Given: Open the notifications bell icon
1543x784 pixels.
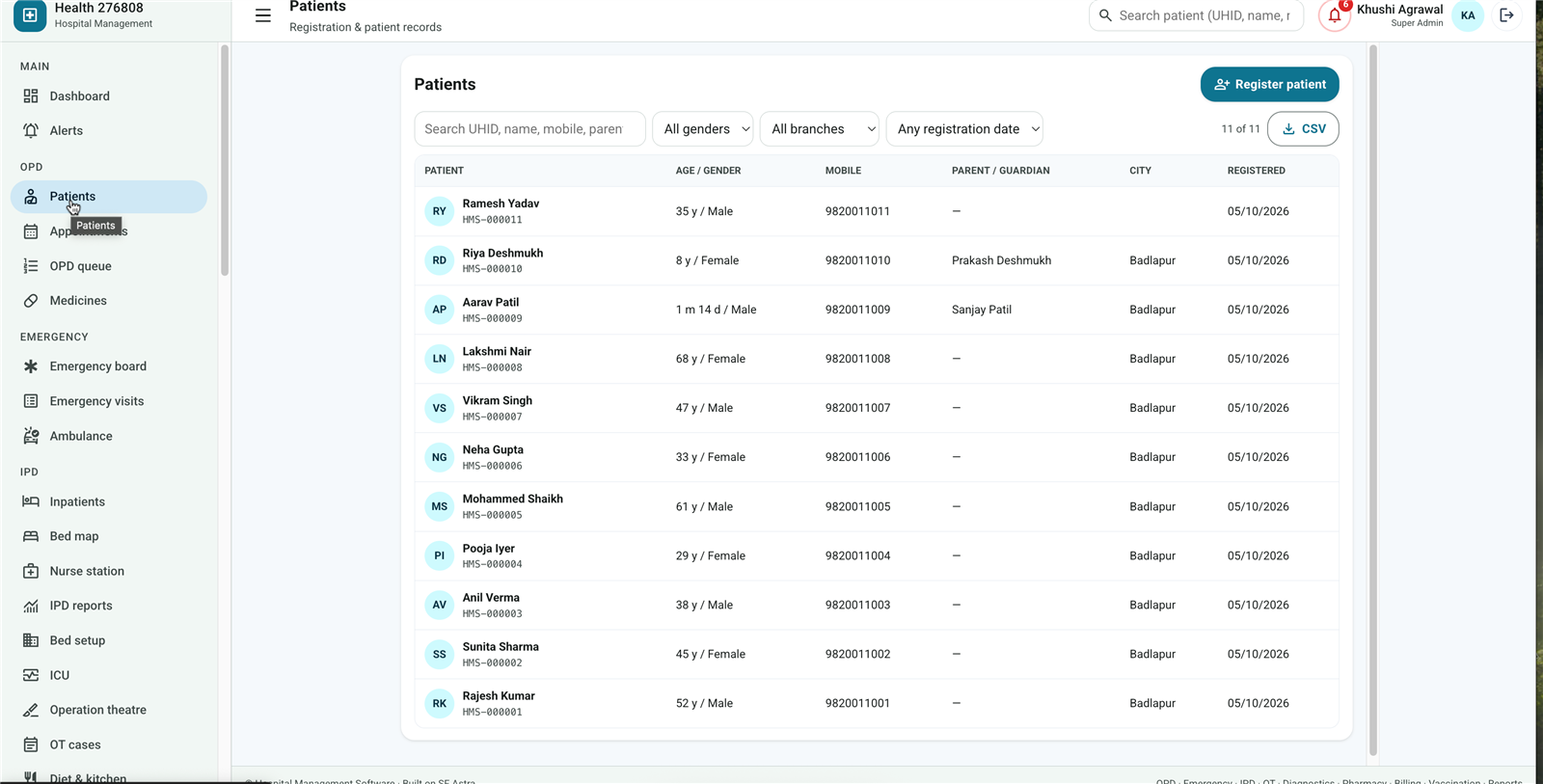Looking at the screenshot, I should coord(1335,15).
